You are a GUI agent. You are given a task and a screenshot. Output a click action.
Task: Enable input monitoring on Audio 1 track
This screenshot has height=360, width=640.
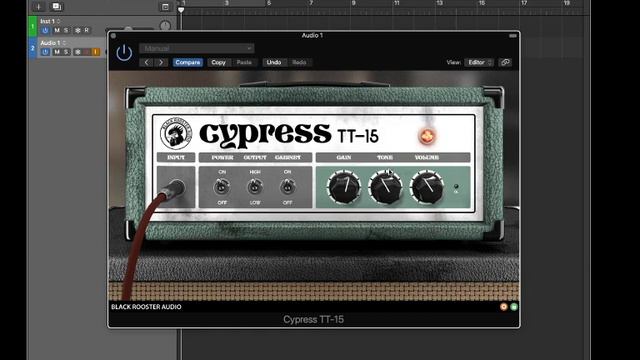pos(96,52)
